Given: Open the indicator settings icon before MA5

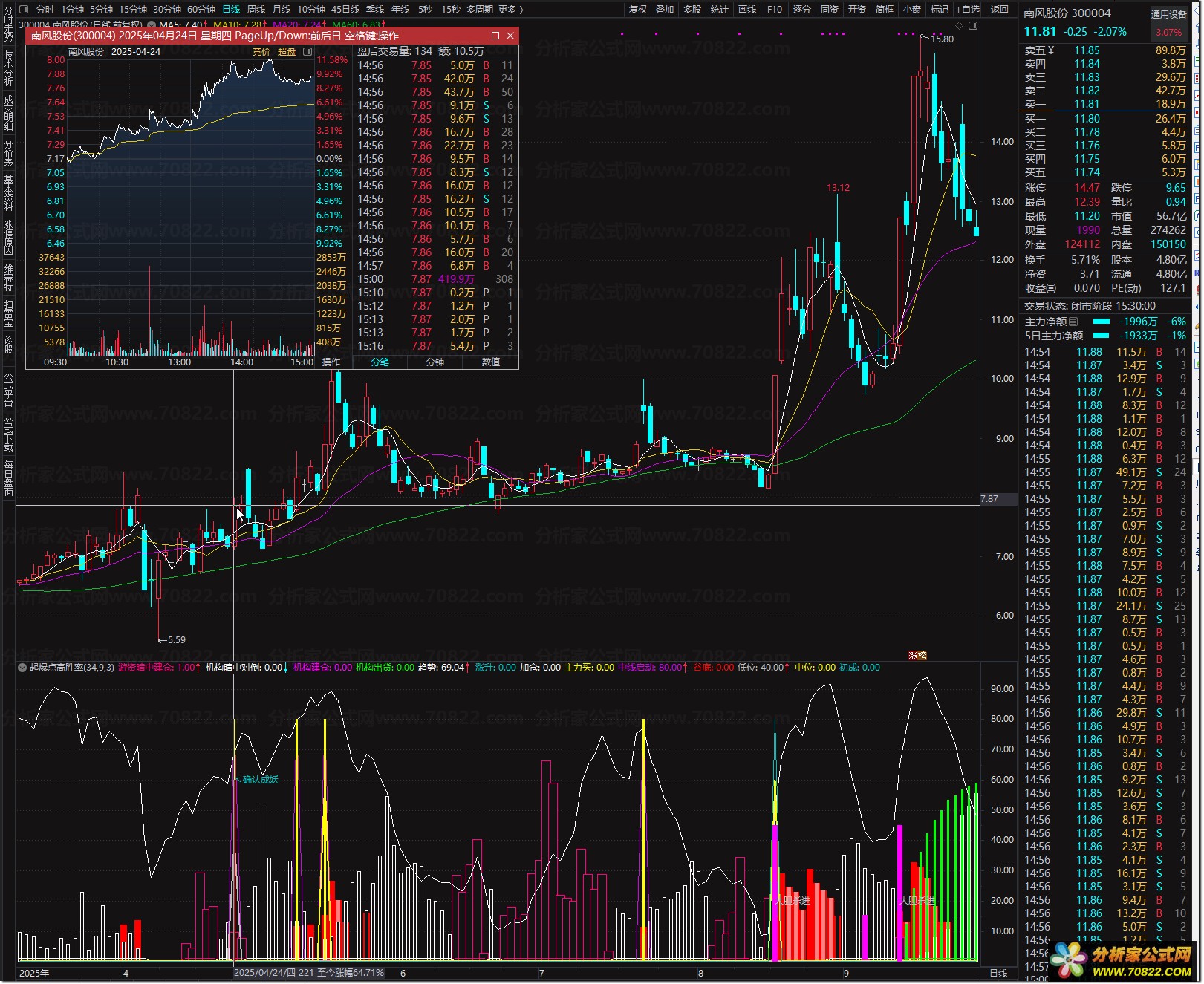Looking at the screenshot, I should pyautogui.click(x=152, y=25).
